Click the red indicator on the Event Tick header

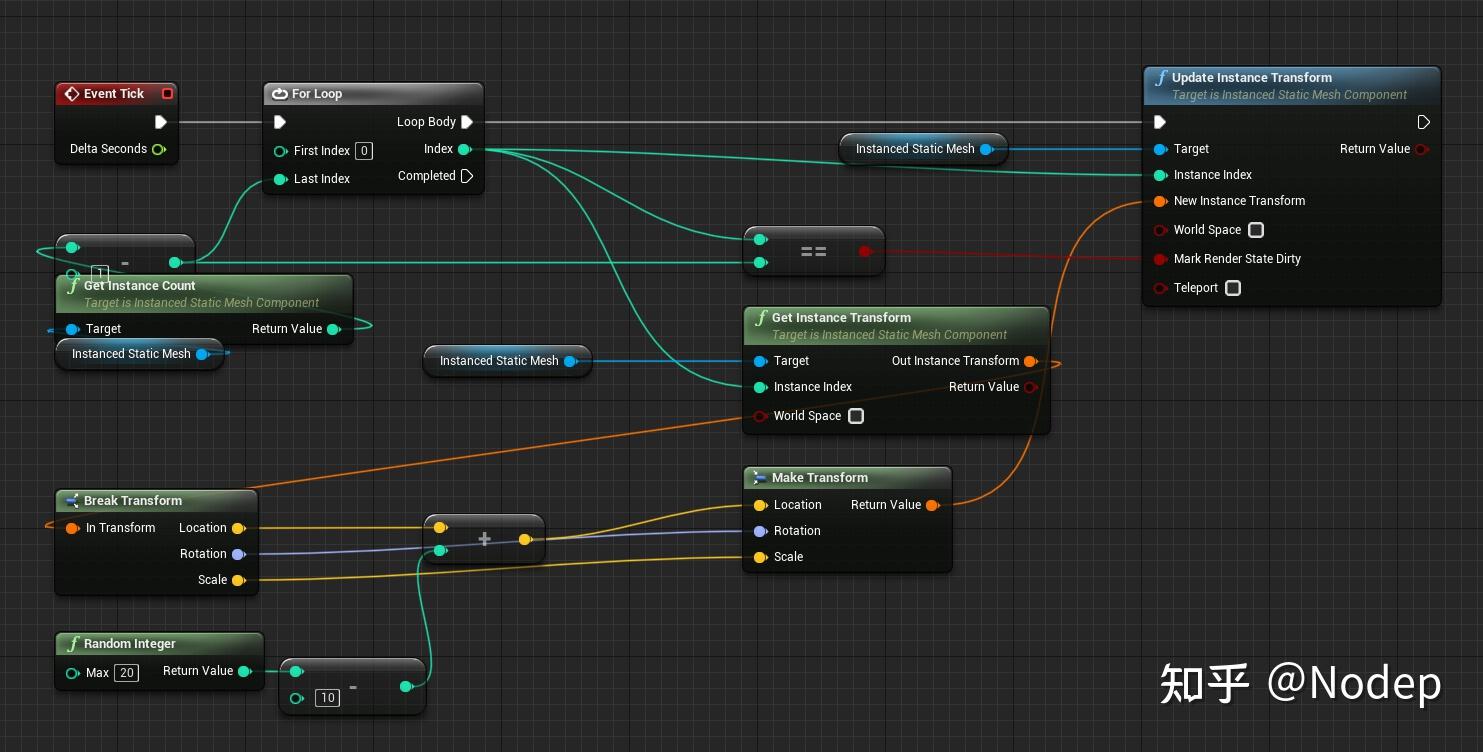pos(167,92)
